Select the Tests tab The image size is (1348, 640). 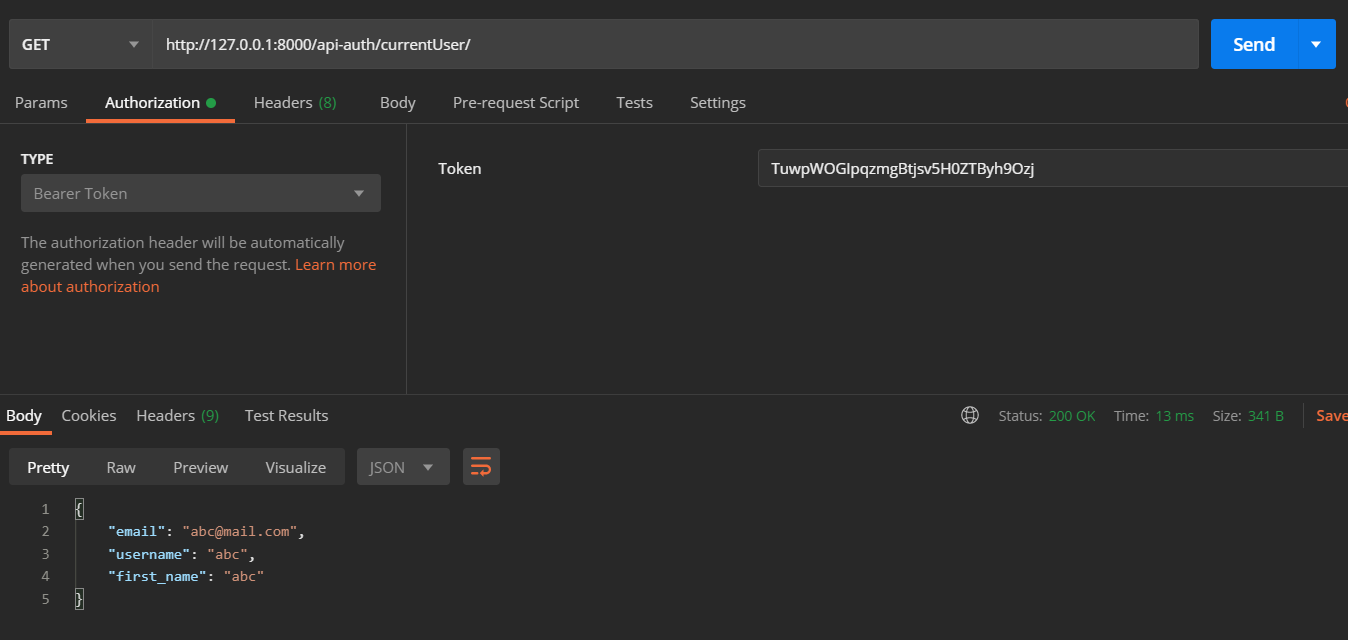634,103
